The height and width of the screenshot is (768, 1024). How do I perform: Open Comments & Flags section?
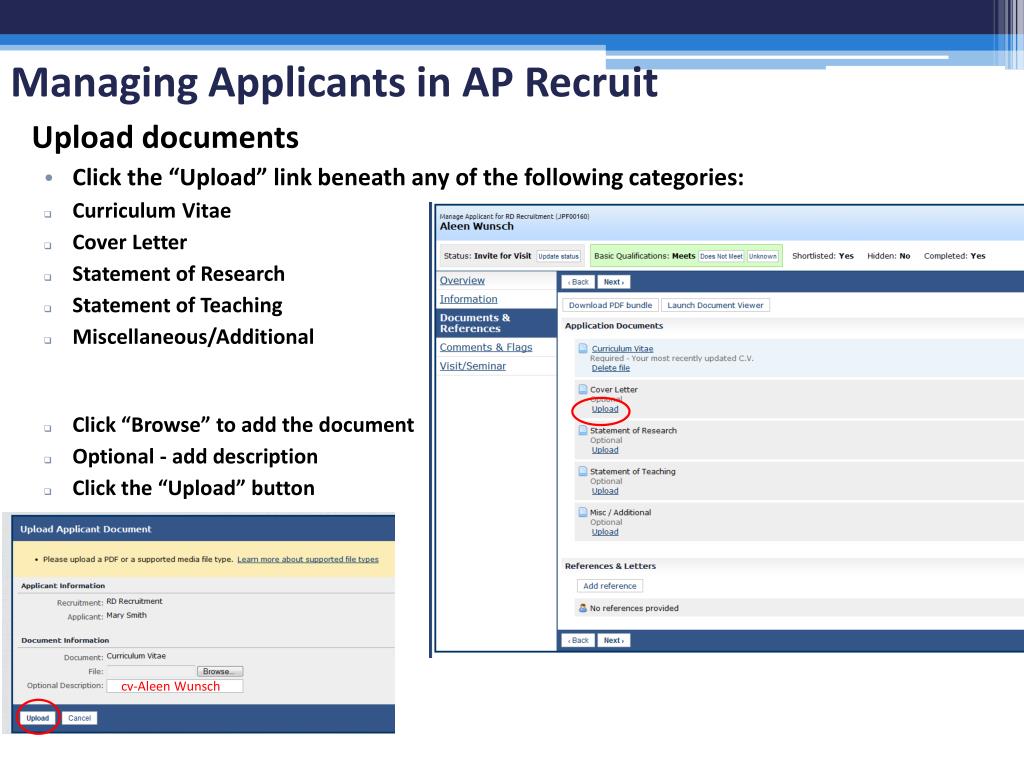coord(486,347)
